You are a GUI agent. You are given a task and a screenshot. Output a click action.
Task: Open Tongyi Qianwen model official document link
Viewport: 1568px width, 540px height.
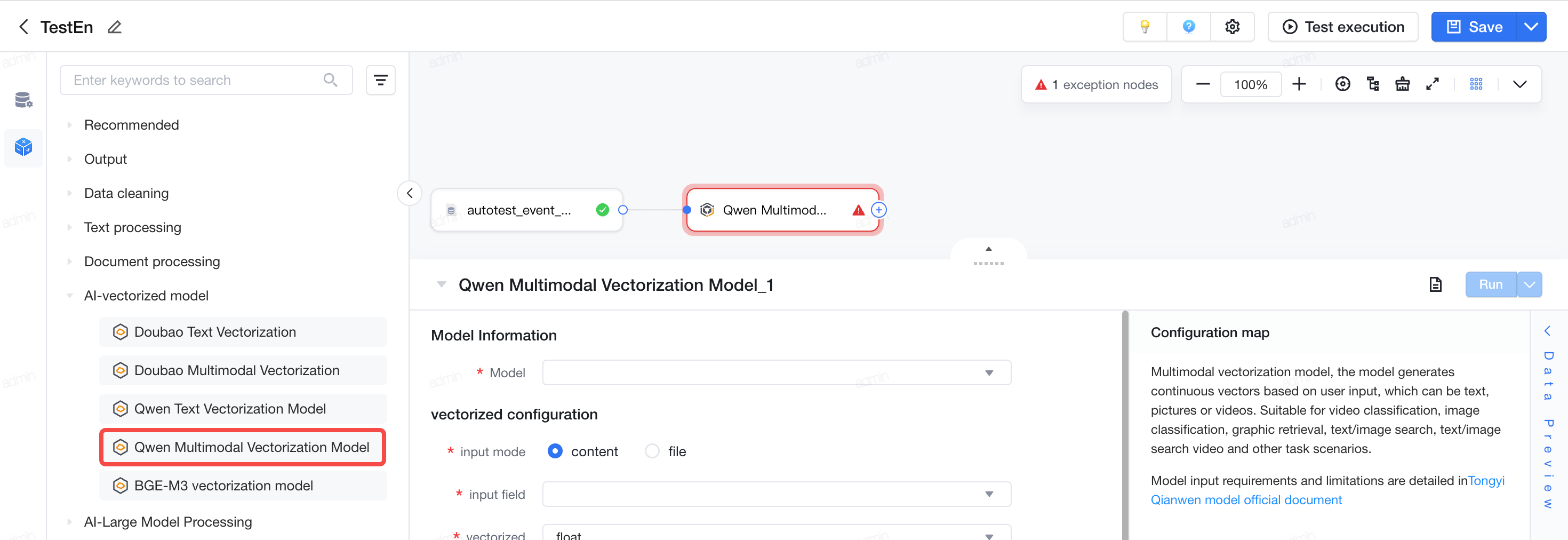[x=1327, y=490]
